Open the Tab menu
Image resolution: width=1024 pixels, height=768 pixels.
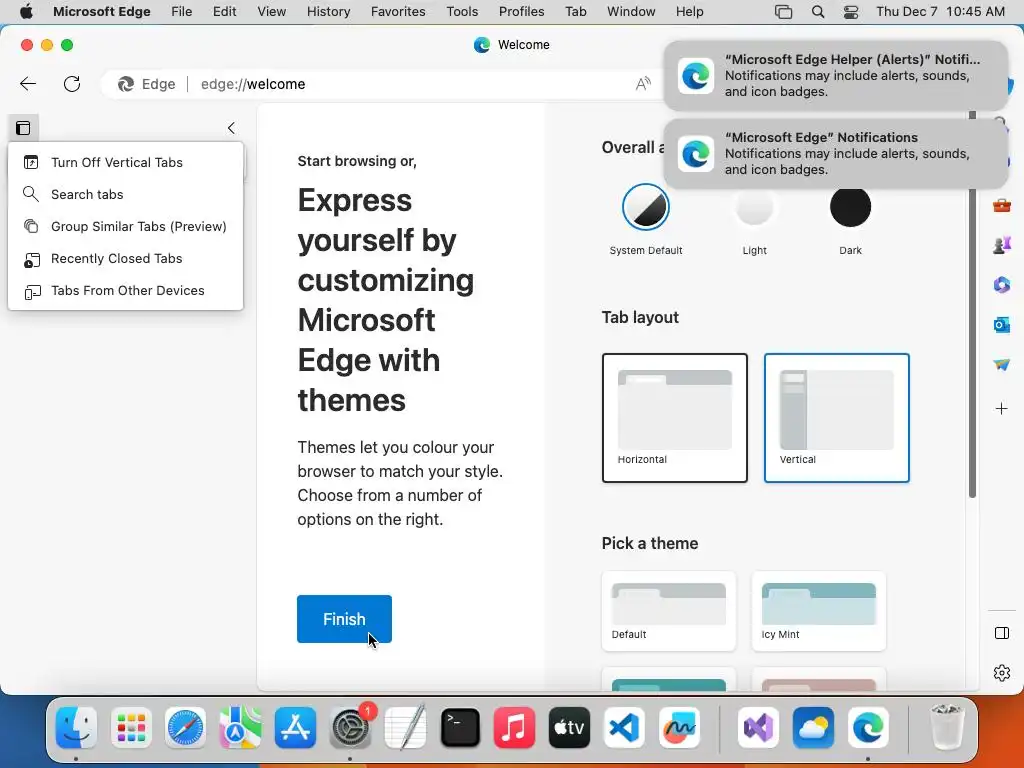(575, 12)
